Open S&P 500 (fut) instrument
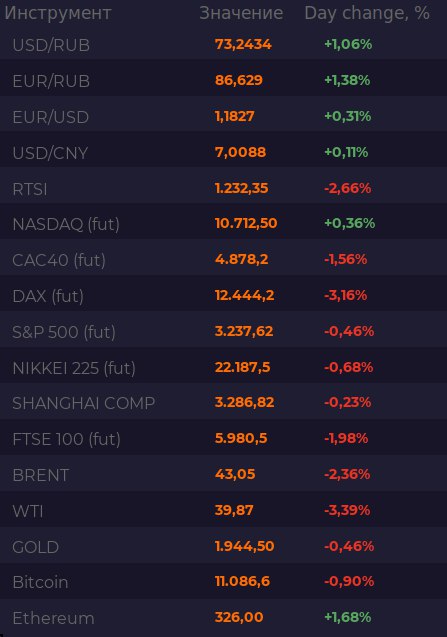Image resolution: width=447 pixels, height=637 pixels. pos(224,332)
